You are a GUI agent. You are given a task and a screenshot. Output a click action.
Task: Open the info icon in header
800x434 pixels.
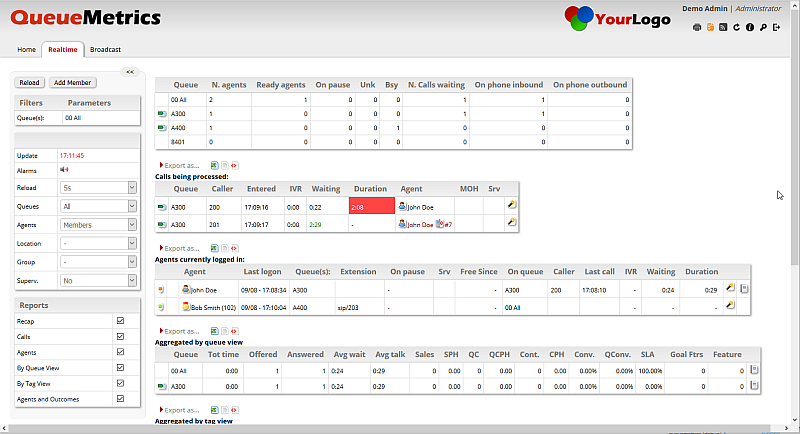pyautogui.click(x=749, y=27)
